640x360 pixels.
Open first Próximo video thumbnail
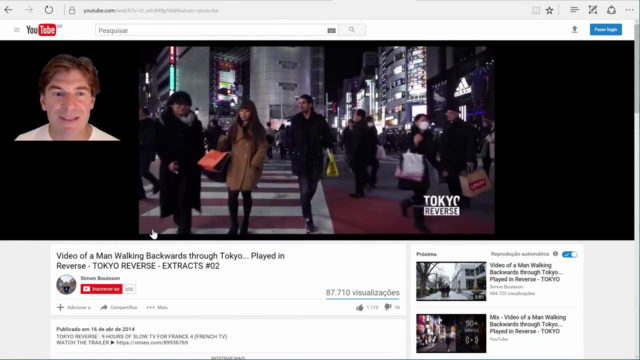click(x=451, y=281)
